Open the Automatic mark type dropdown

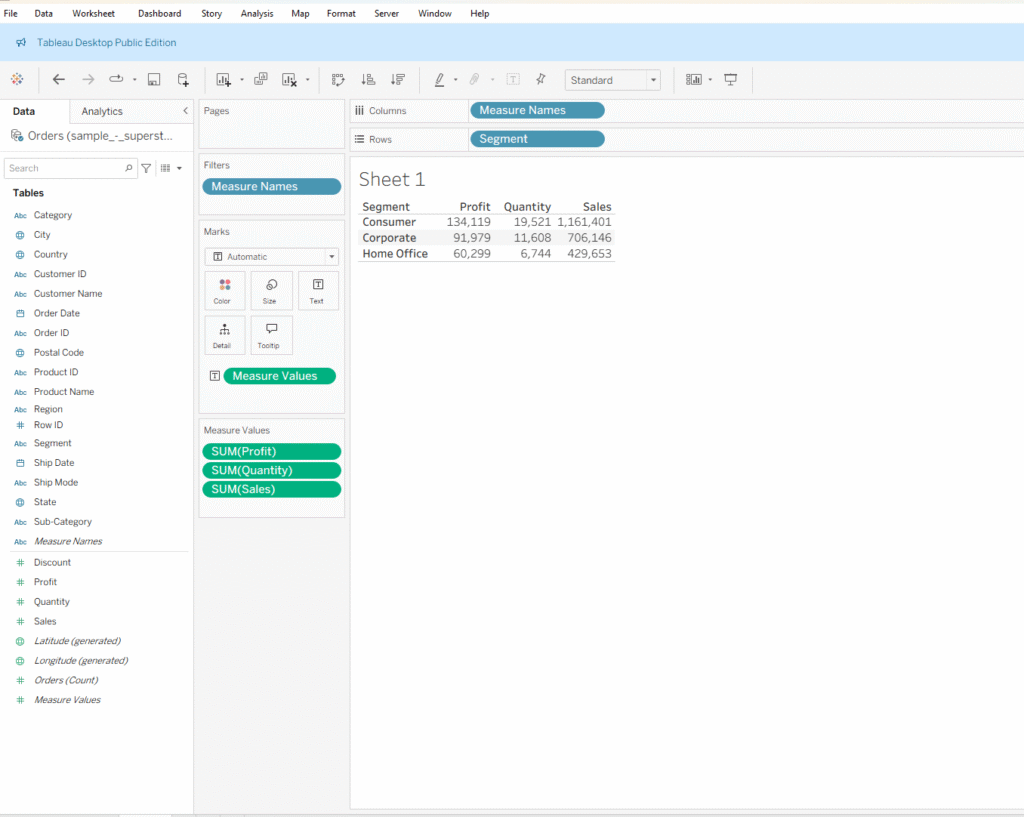(272, 257)
